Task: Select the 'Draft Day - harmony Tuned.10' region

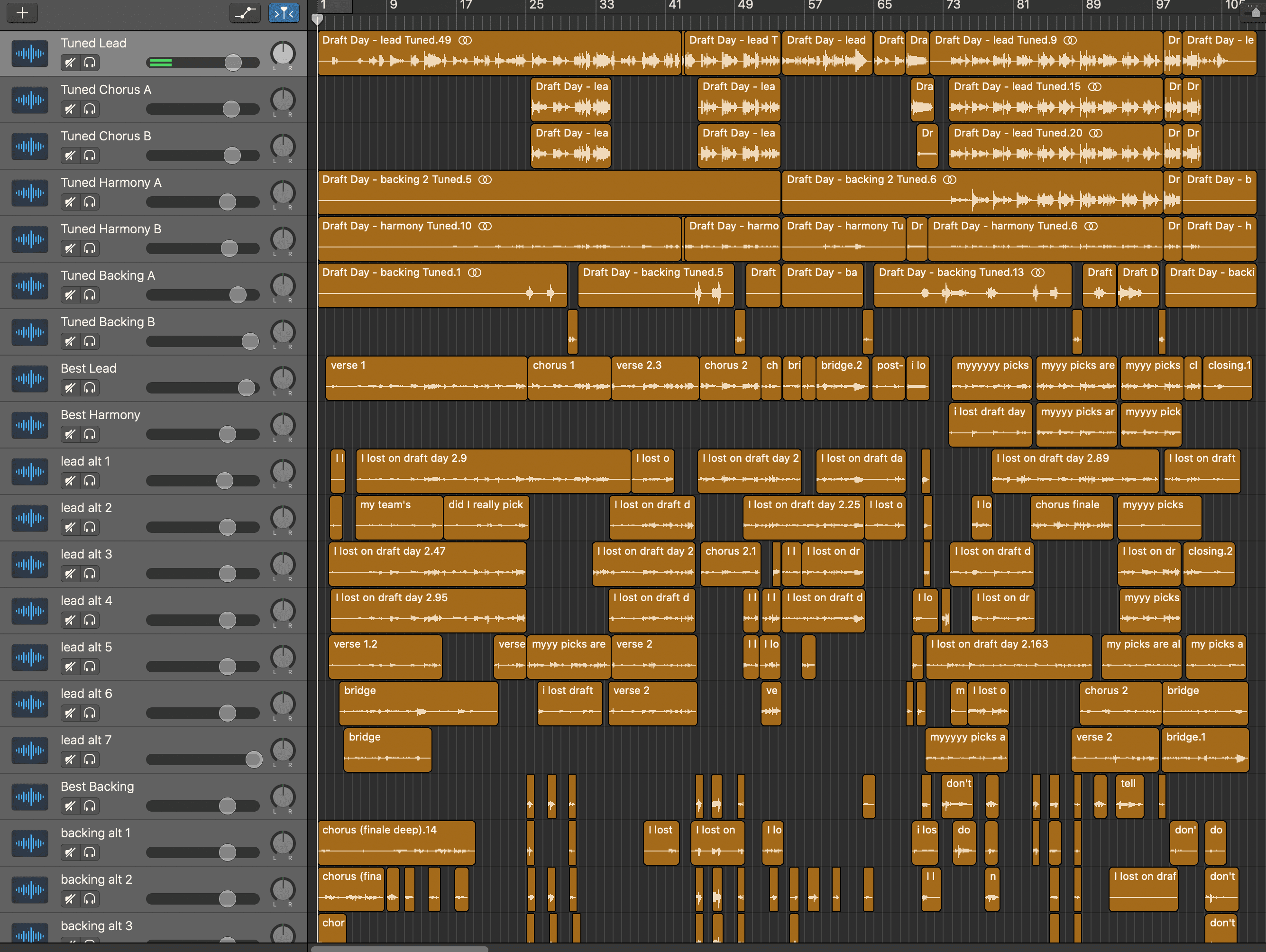Action: coord(499,239)
